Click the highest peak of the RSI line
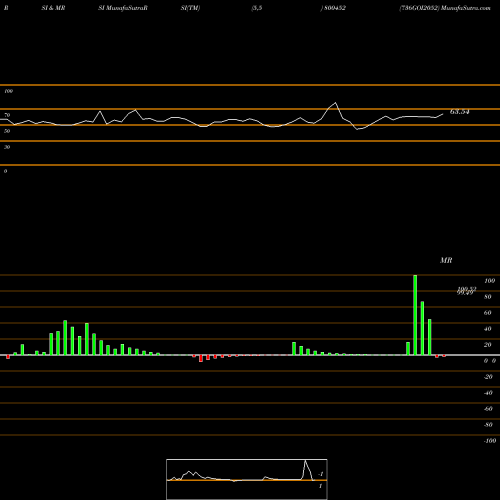Screen dimensions: 500x500 [335, 103]
